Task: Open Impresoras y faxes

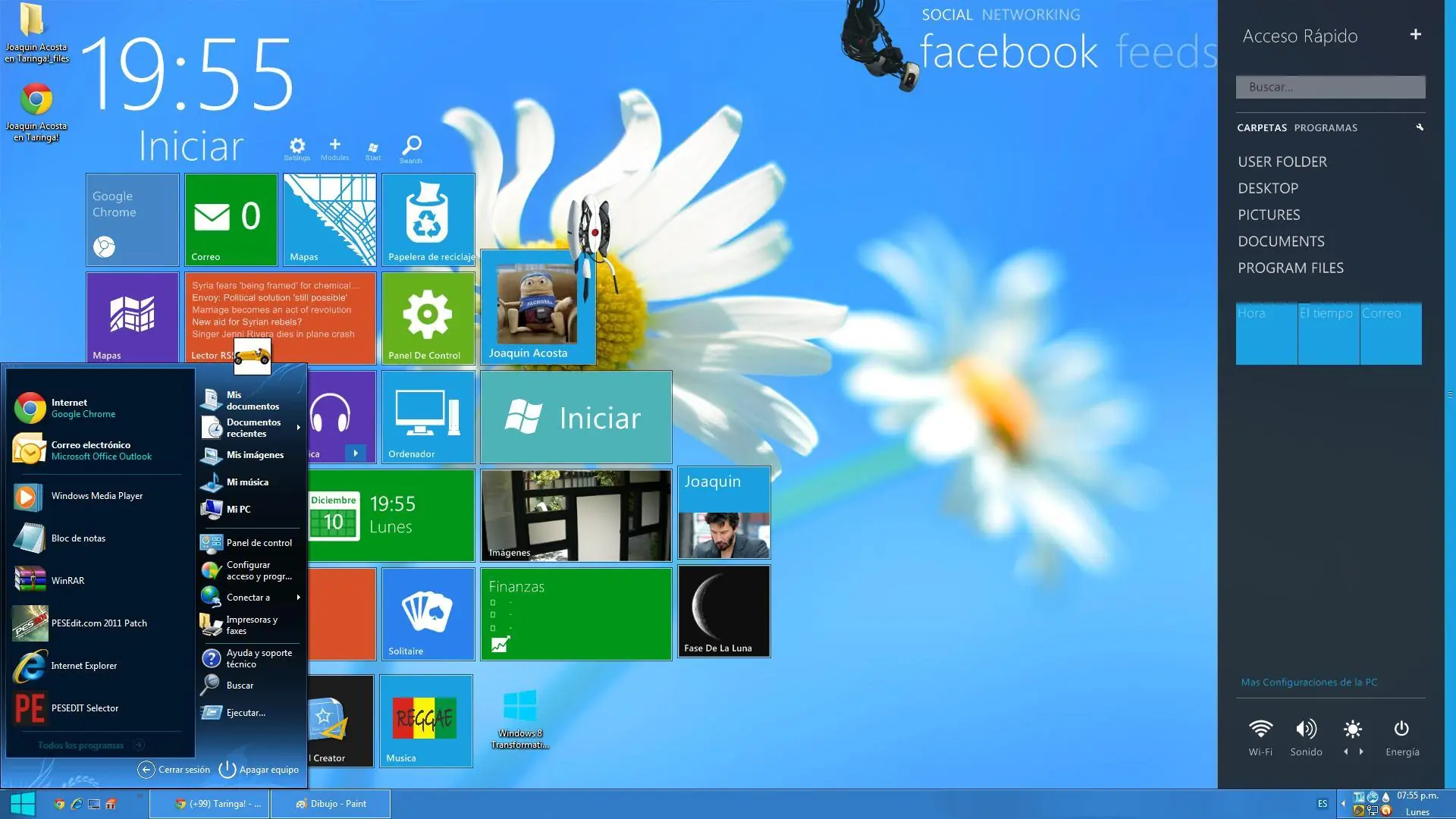Action: (250, 625)
